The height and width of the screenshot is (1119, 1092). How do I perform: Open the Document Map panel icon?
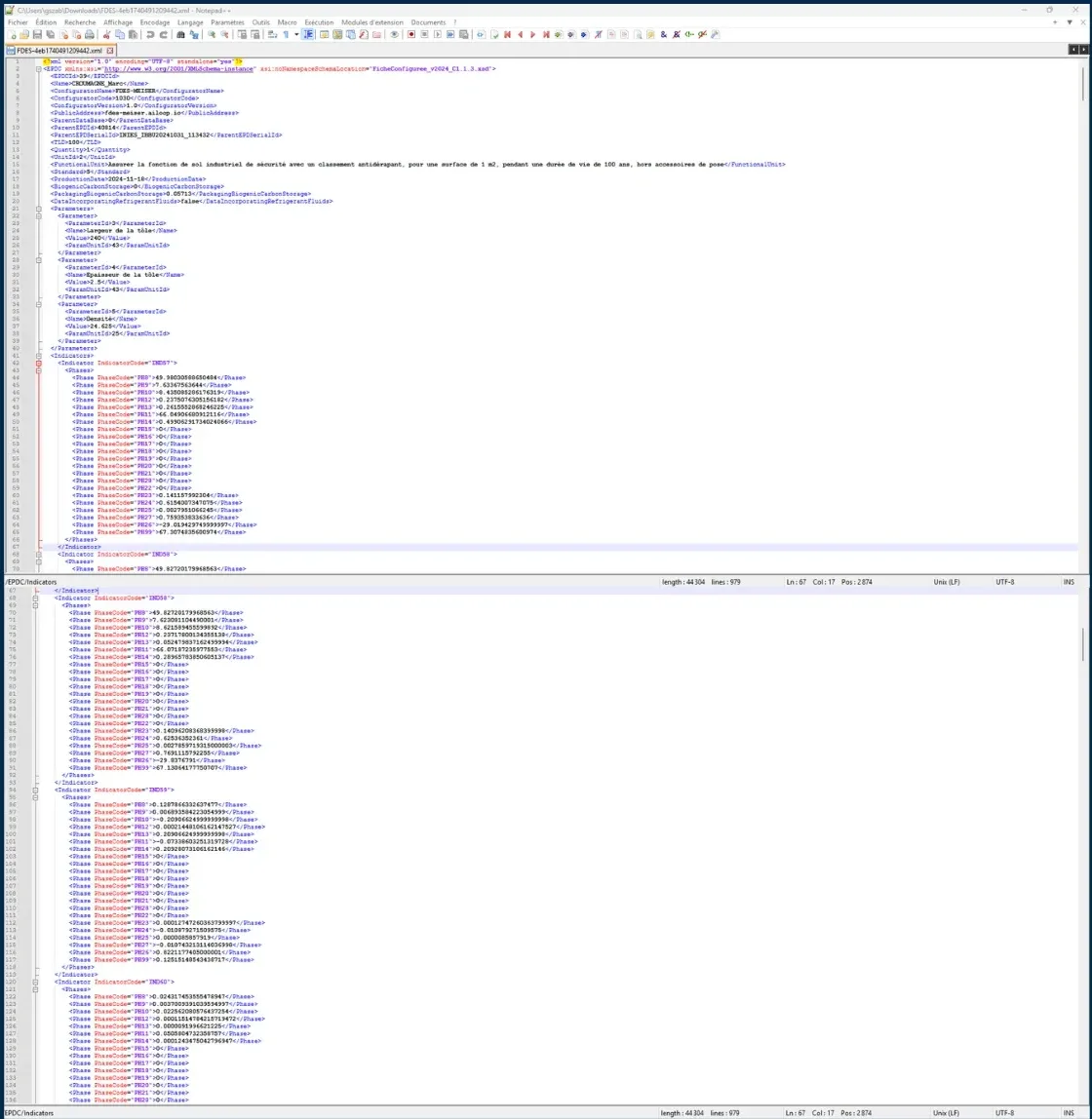[337, 34]
